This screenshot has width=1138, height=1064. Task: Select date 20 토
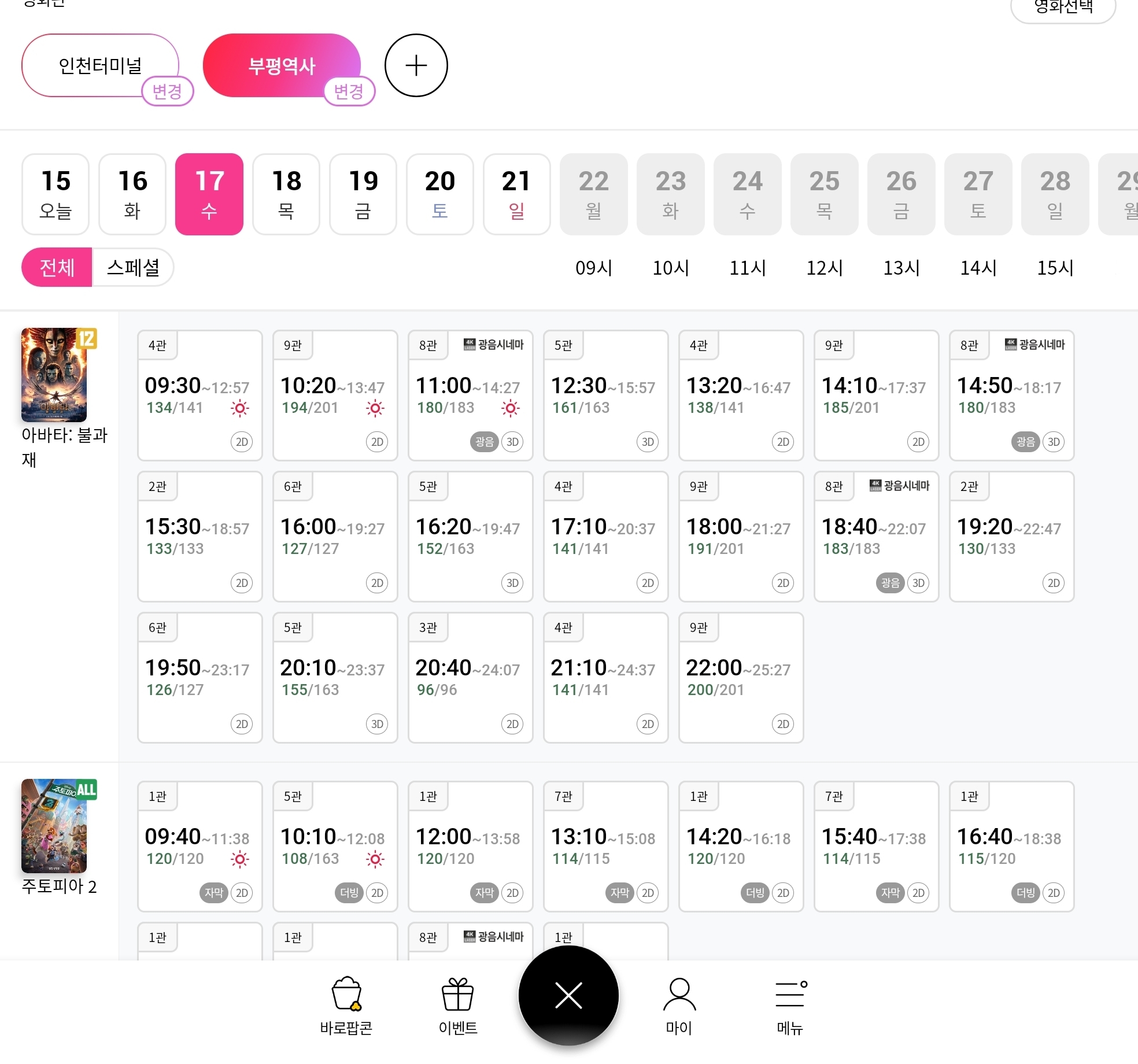(x=439, y=194)
